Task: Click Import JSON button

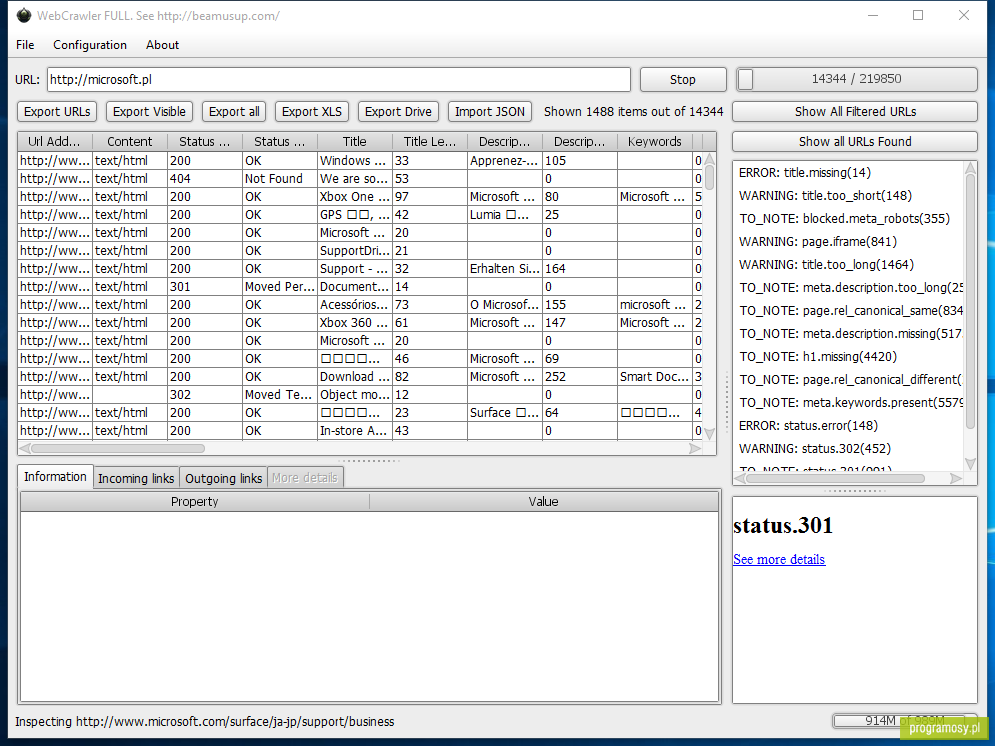Action: (490, 112)
